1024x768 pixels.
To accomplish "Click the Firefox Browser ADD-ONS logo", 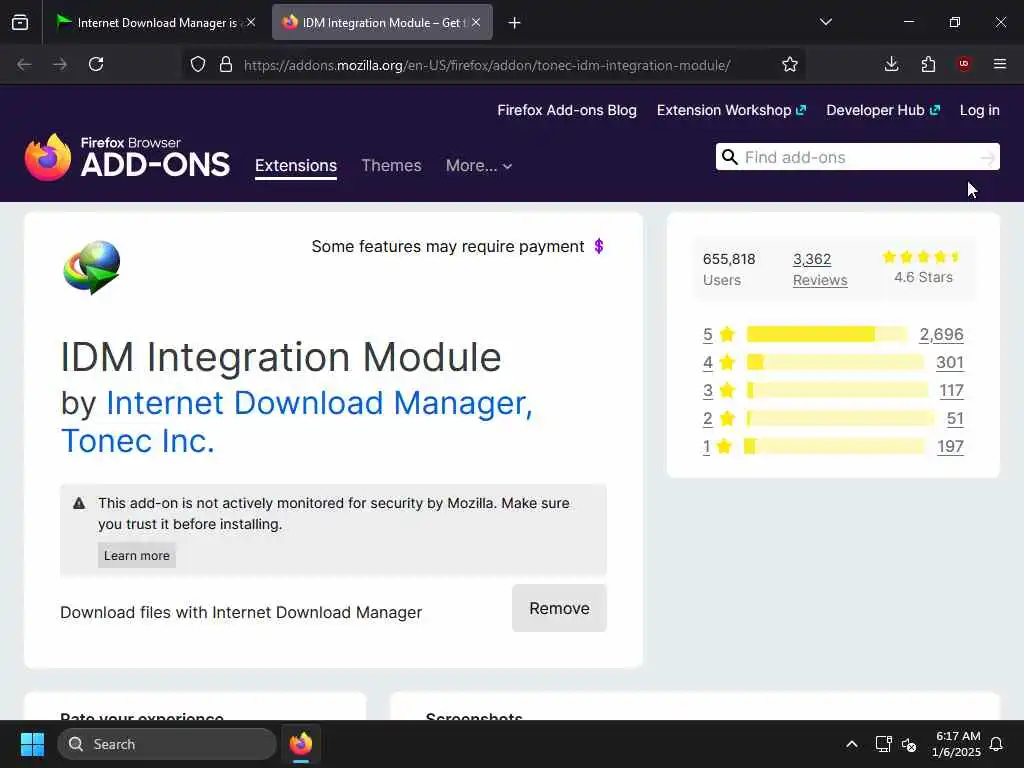I will (127, 157).
